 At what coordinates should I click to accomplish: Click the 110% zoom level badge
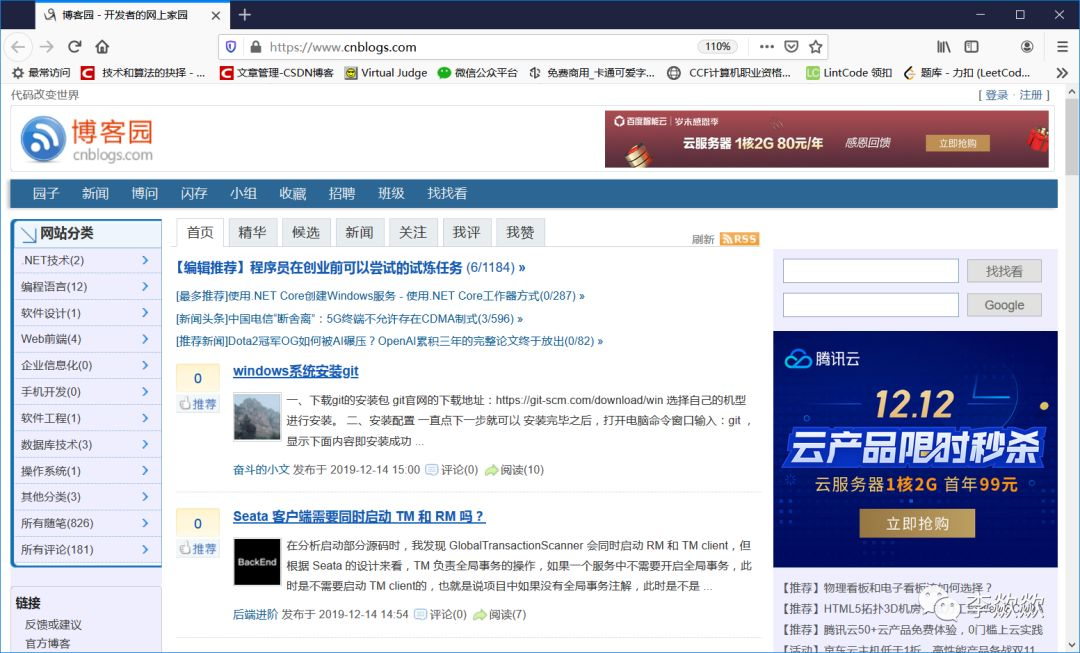pos(717,47)
